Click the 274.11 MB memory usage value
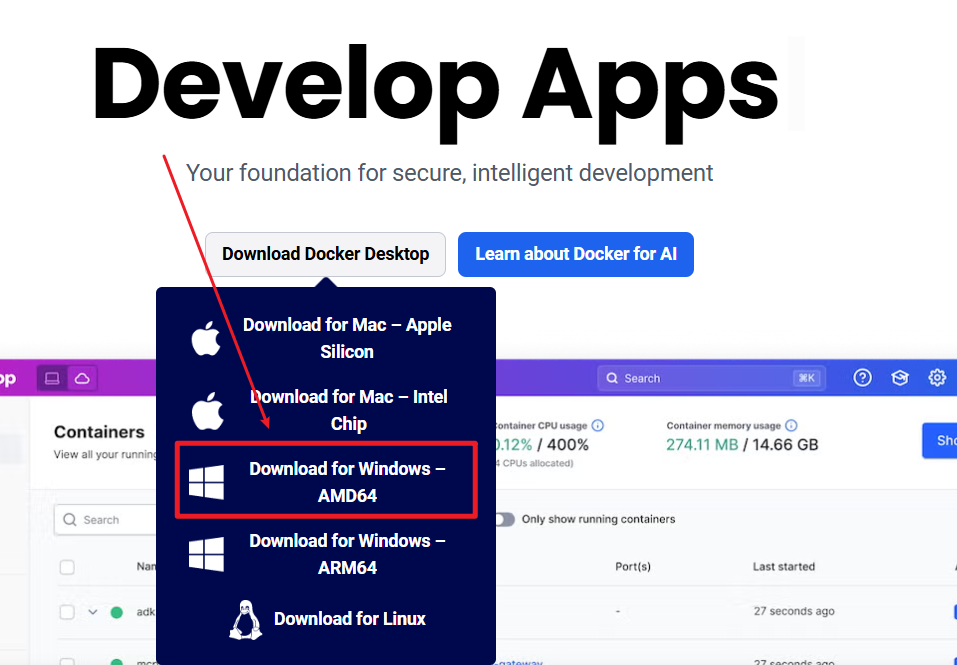This screenshot has height=665, width=957. 702,445
